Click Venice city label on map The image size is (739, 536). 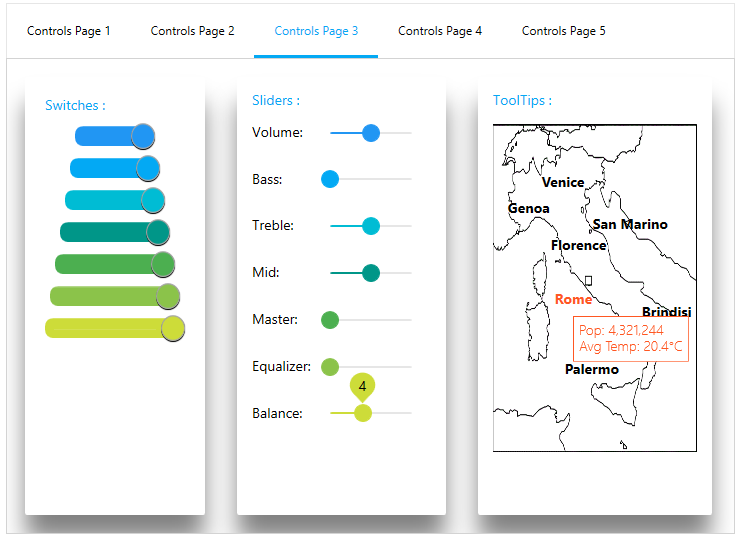pos(563,182)
